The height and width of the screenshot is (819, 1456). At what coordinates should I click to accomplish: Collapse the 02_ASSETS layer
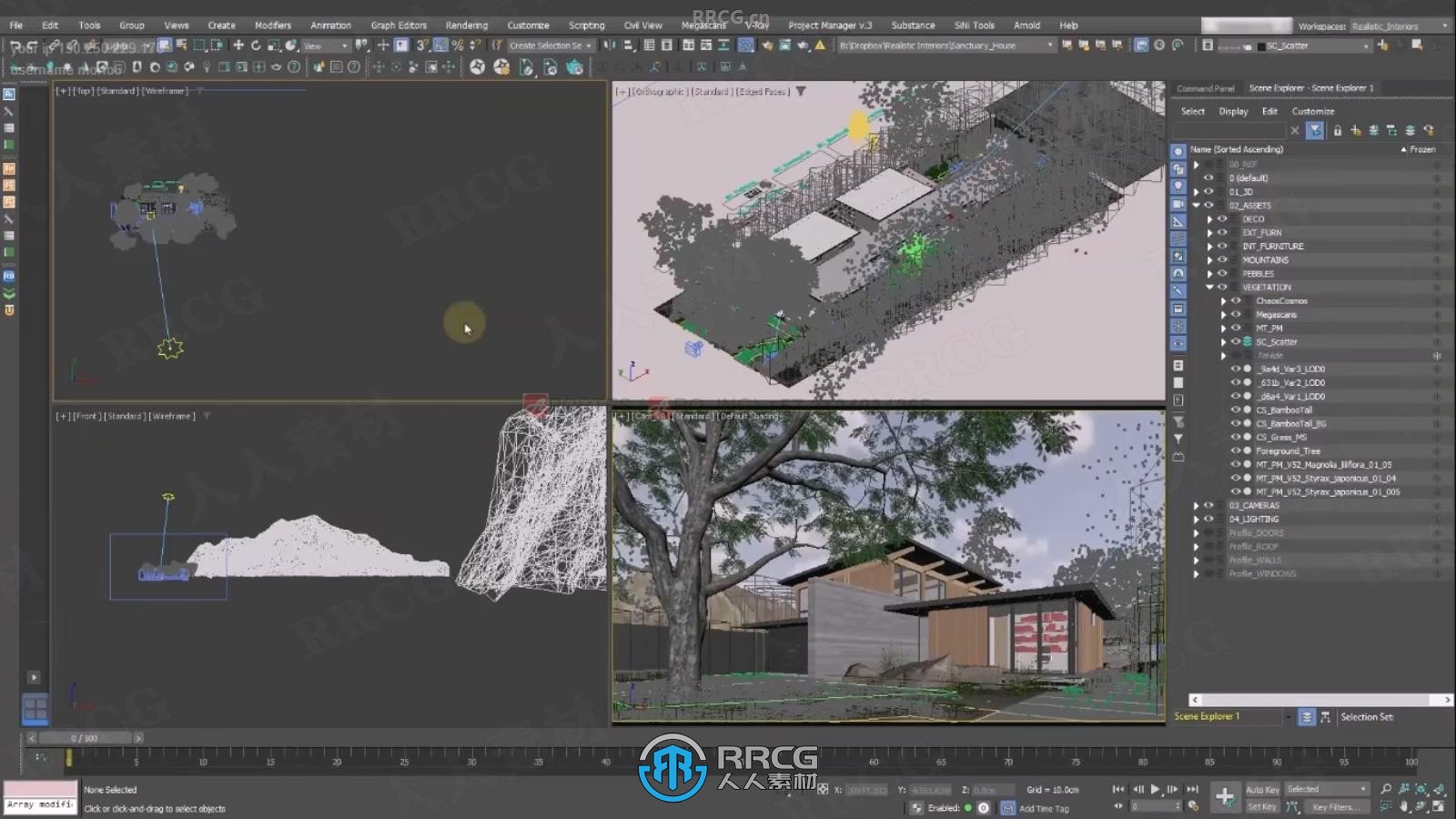[1196, 206]
